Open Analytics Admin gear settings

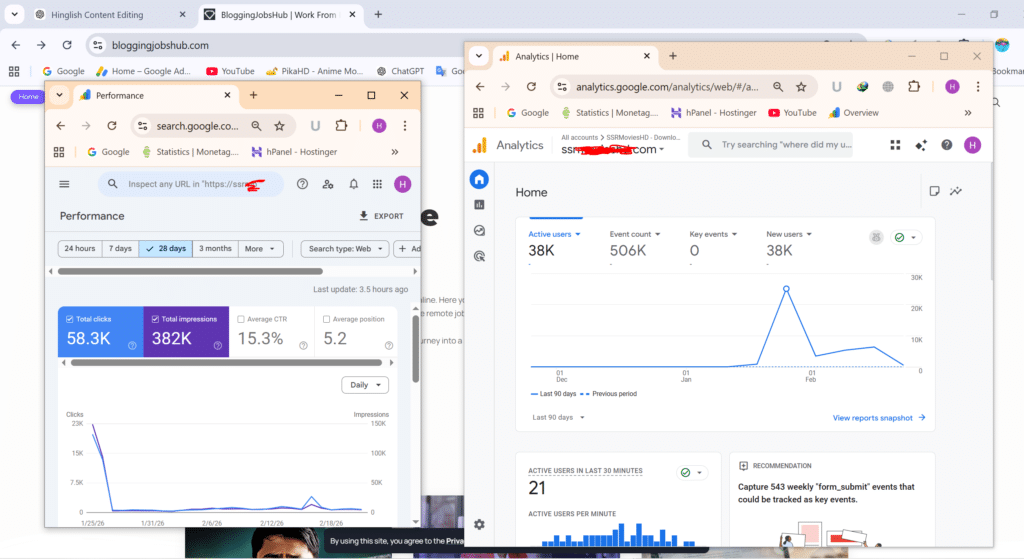479,524
